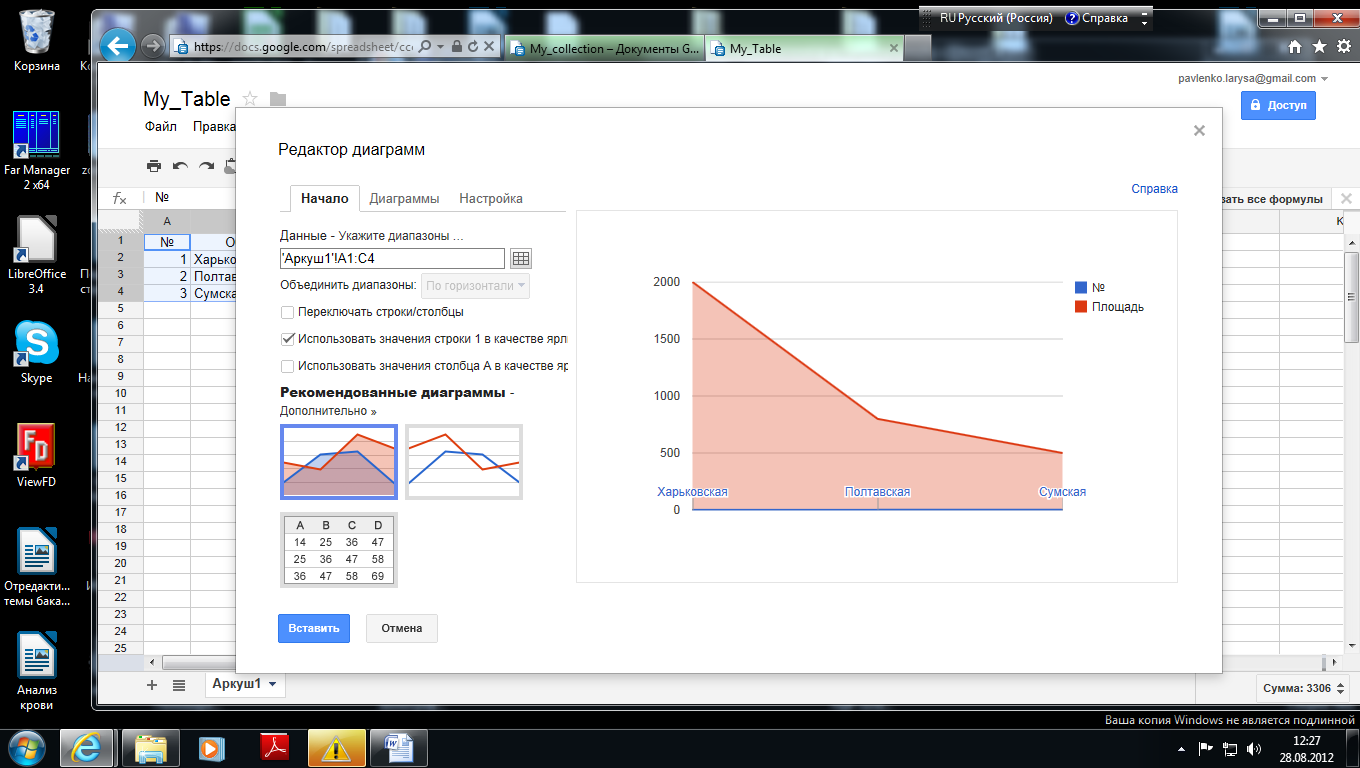Viewport: 1360px width, 768px height.
Task: Open Adobe Reader from the taskbar
Action: click(x=273, y=747)
